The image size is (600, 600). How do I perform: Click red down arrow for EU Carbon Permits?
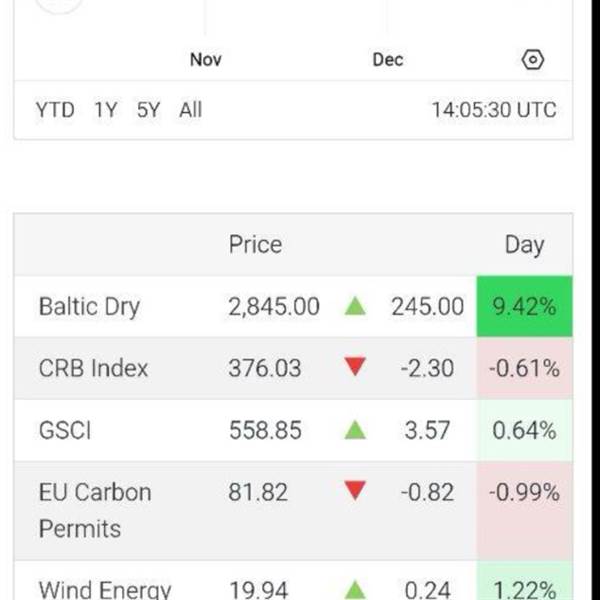point(354,492)
